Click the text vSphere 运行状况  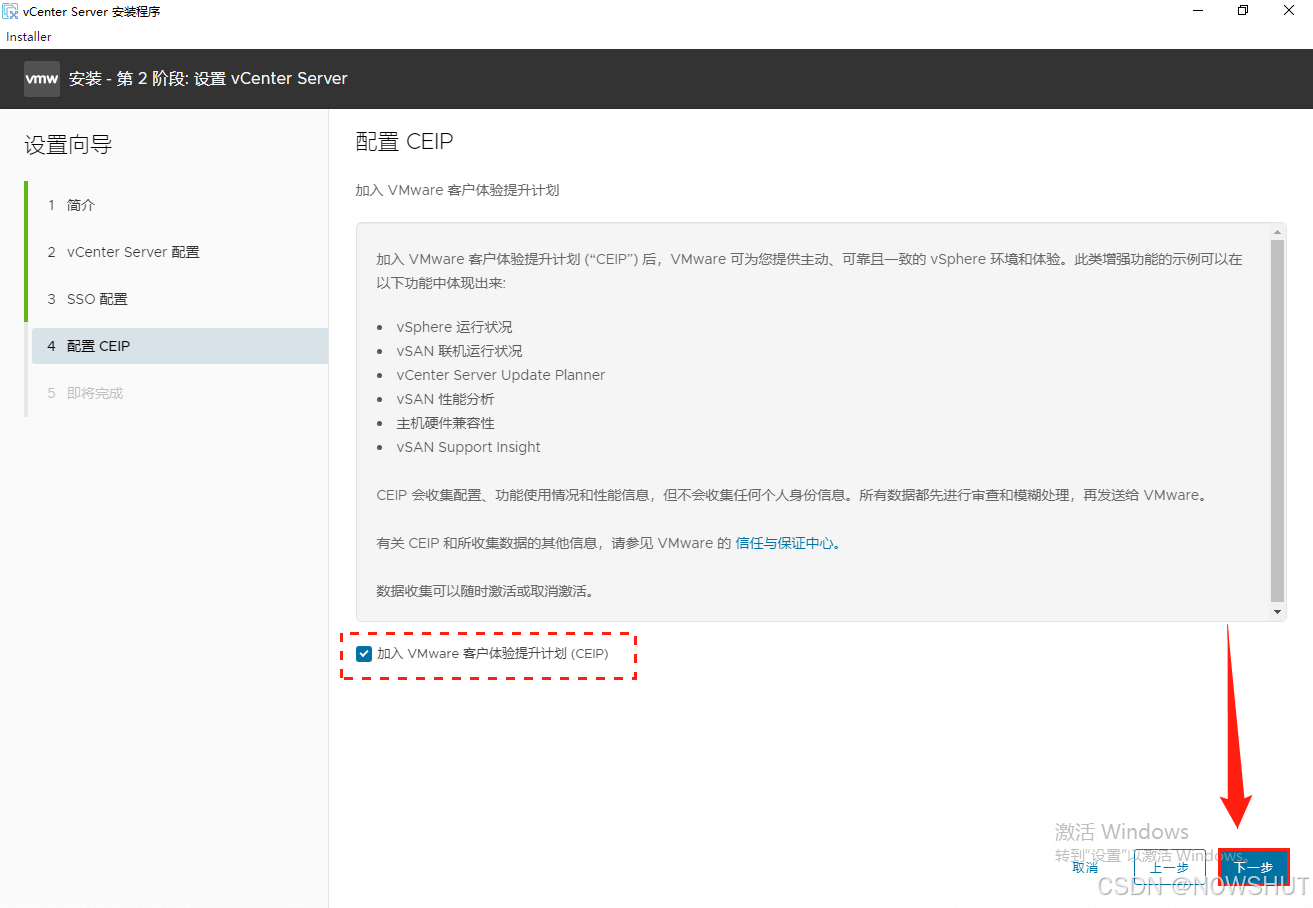click(454, 327)
